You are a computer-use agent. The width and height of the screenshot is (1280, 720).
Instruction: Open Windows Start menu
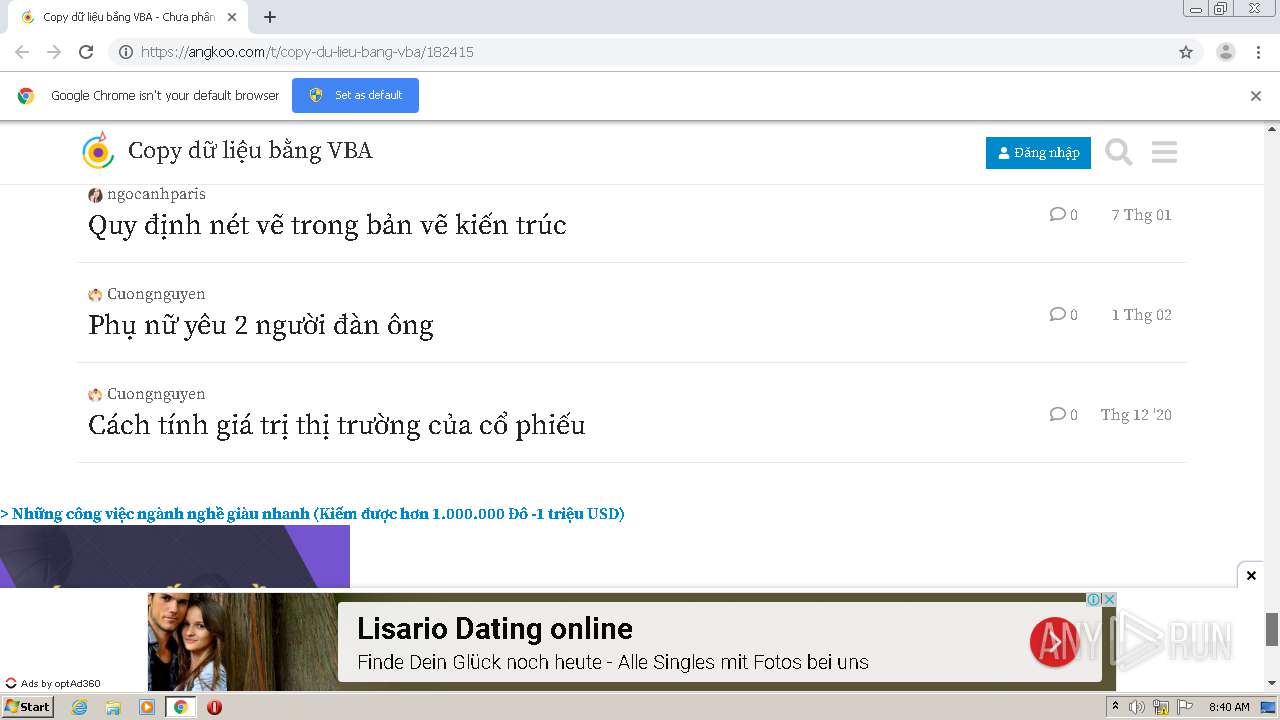point(28,706)
